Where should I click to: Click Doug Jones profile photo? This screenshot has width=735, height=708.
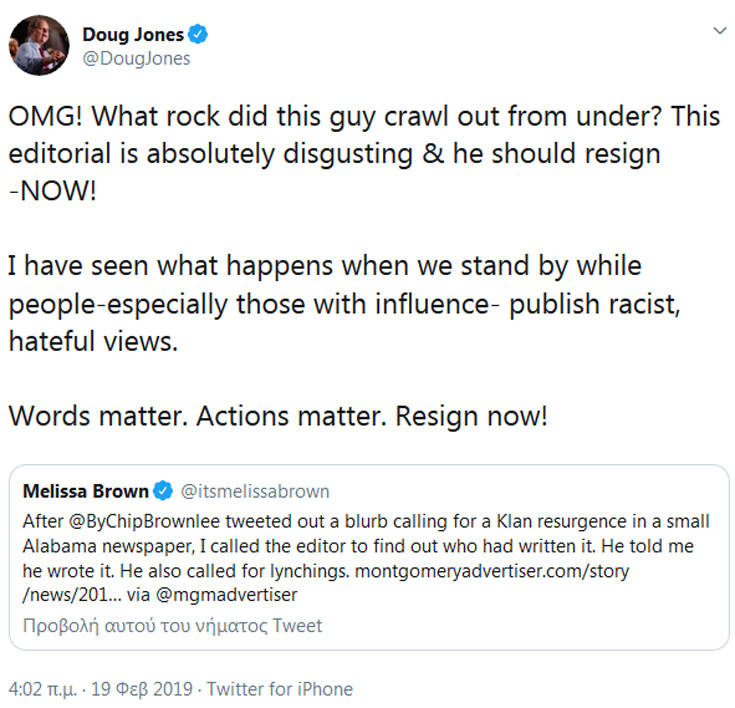(x=40, y=45)
